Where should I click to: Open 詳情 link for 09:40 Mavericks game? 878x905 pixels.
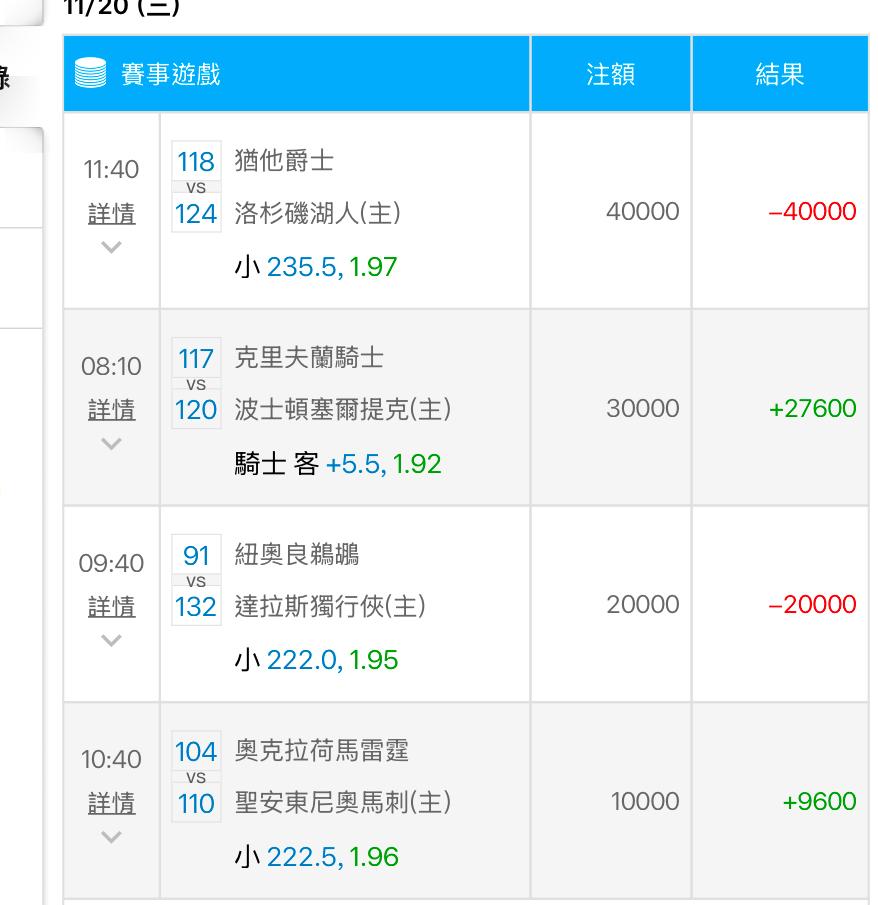click(x=111, y=607)
